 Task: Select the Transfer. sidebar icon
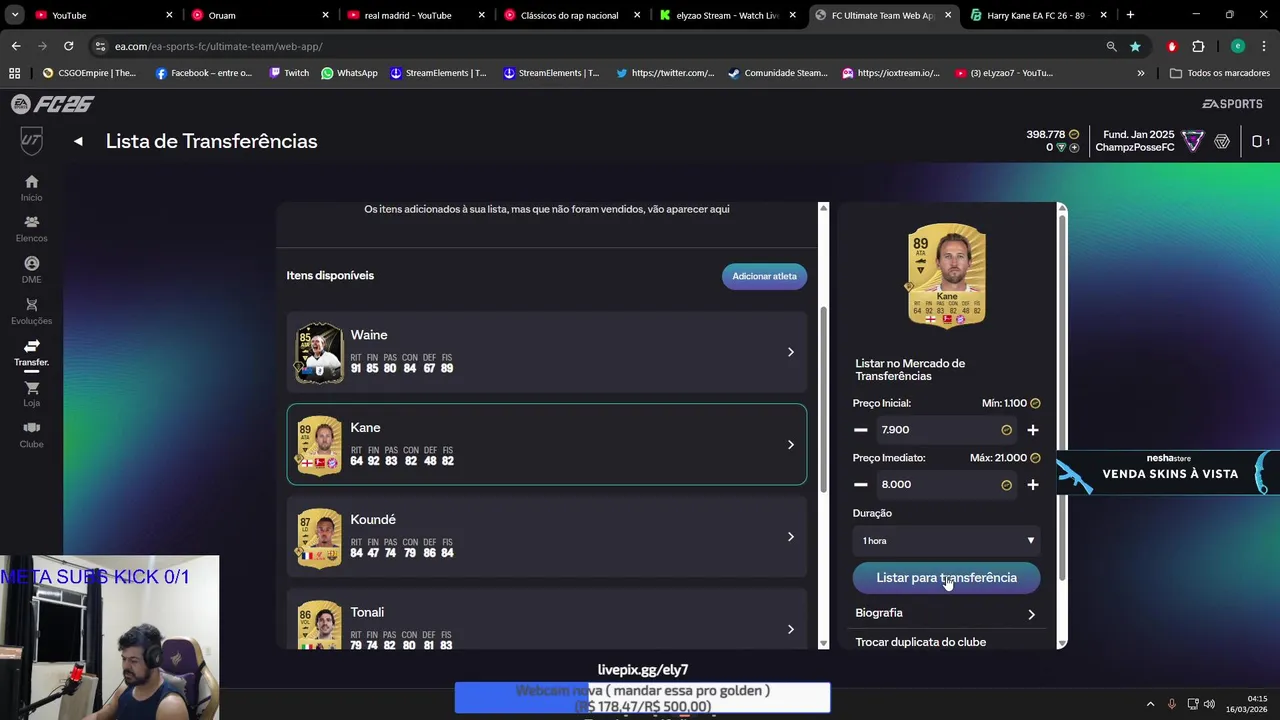click(31, 352)
